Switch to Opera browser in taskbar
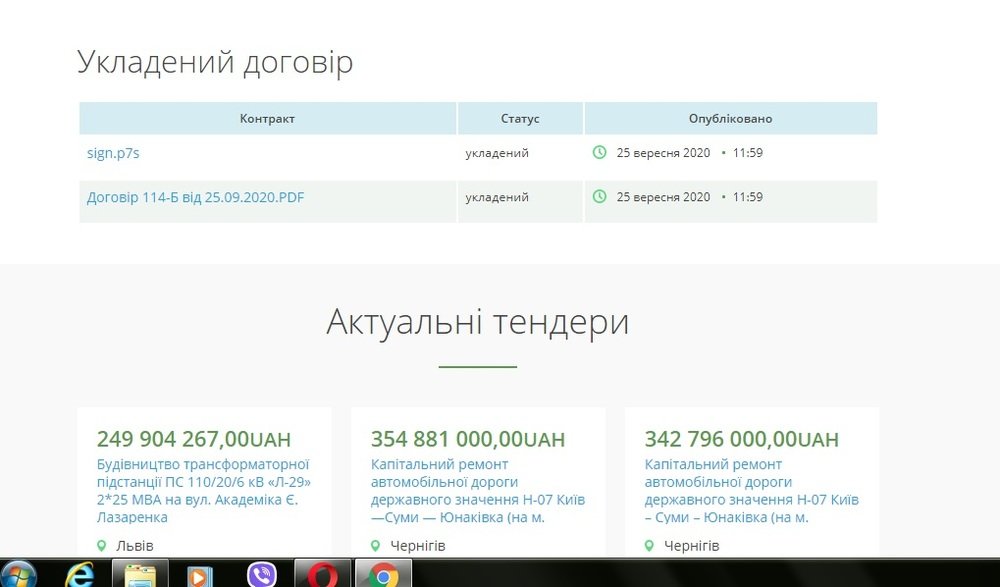Image resolution: width=1000 pixels, height=587 pixels. point(323,574)
